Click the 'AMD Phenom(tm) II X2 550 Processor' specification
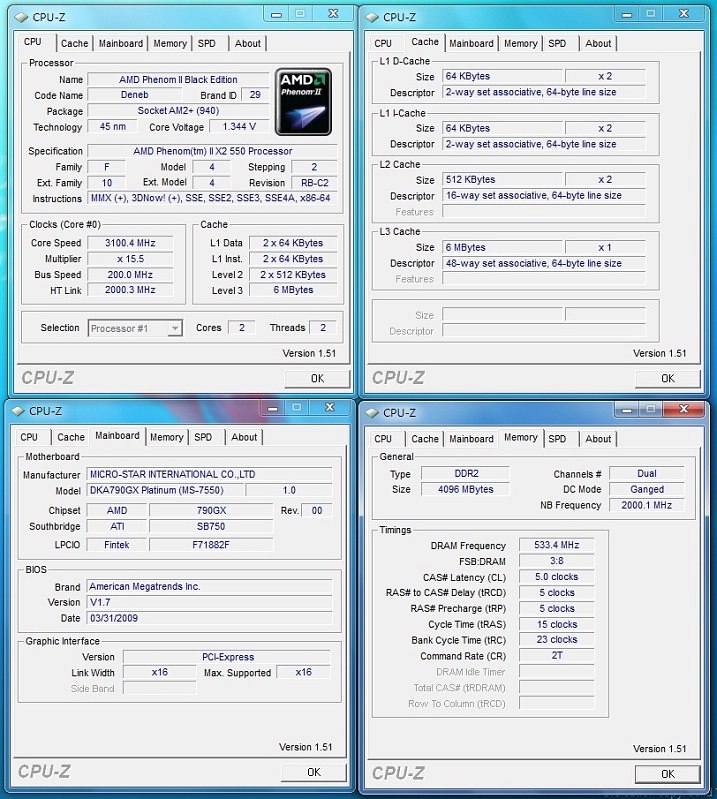Screen dimensions: 717x799 pyautogui.click(x=213, y=151)
